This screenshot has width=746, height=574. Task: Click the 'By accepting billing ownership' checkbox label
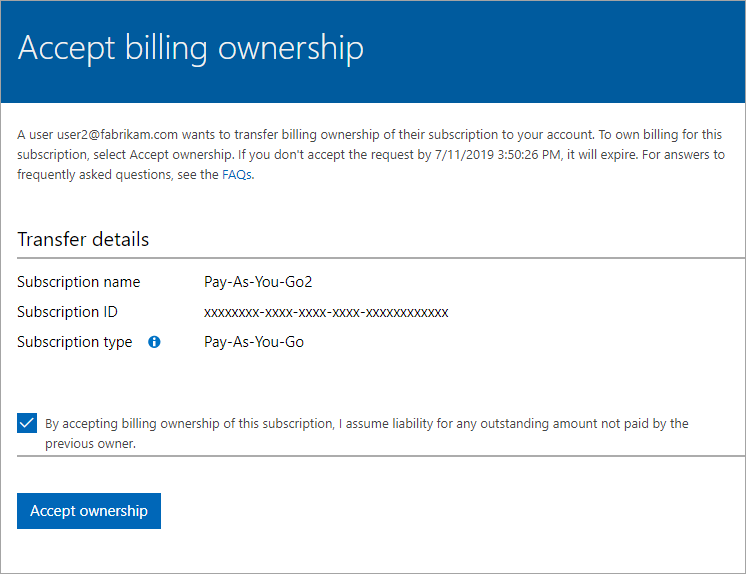pyautogui.click(x=367, y=424)
